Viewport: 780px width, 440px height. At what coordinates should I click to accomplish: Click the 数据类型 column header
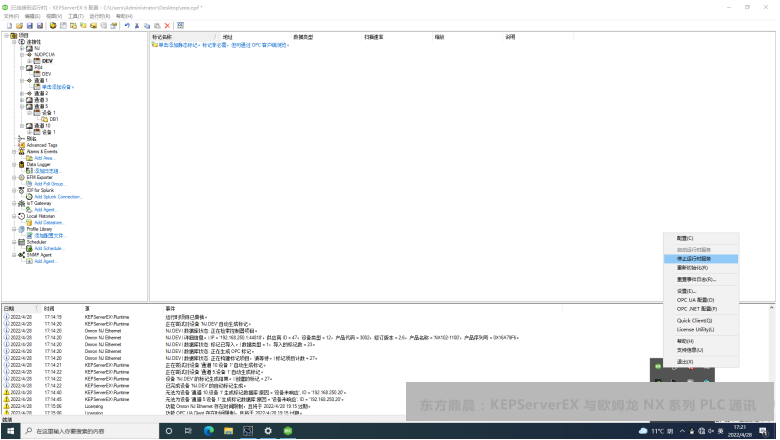tap(326, 37)
